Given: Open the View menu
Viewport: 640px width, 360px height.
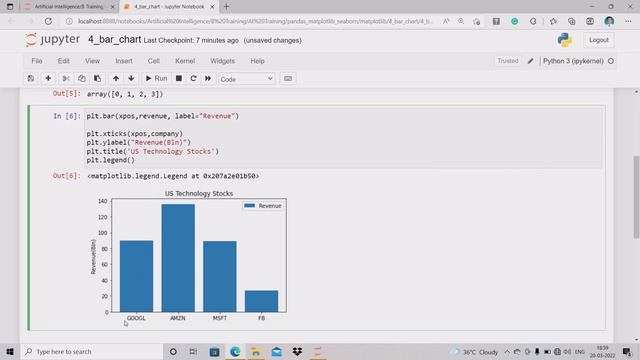Looking at the screenshot, I should click(x=92, y=61).
